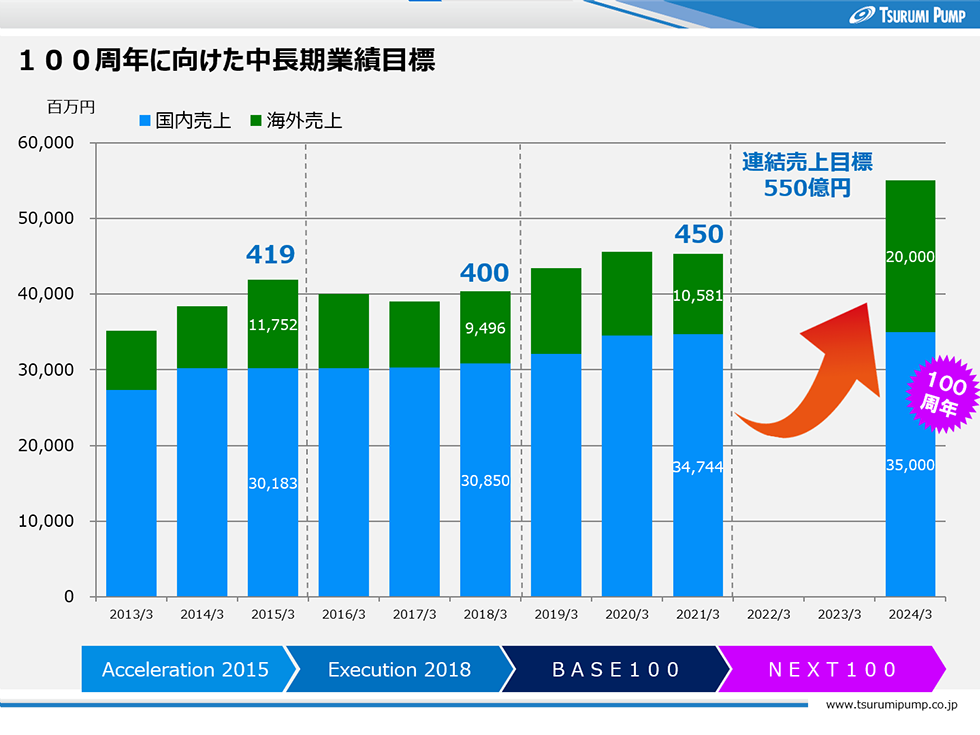Click the 2020/3 axis label
The image size is (980, 735).
coord(627,614)
